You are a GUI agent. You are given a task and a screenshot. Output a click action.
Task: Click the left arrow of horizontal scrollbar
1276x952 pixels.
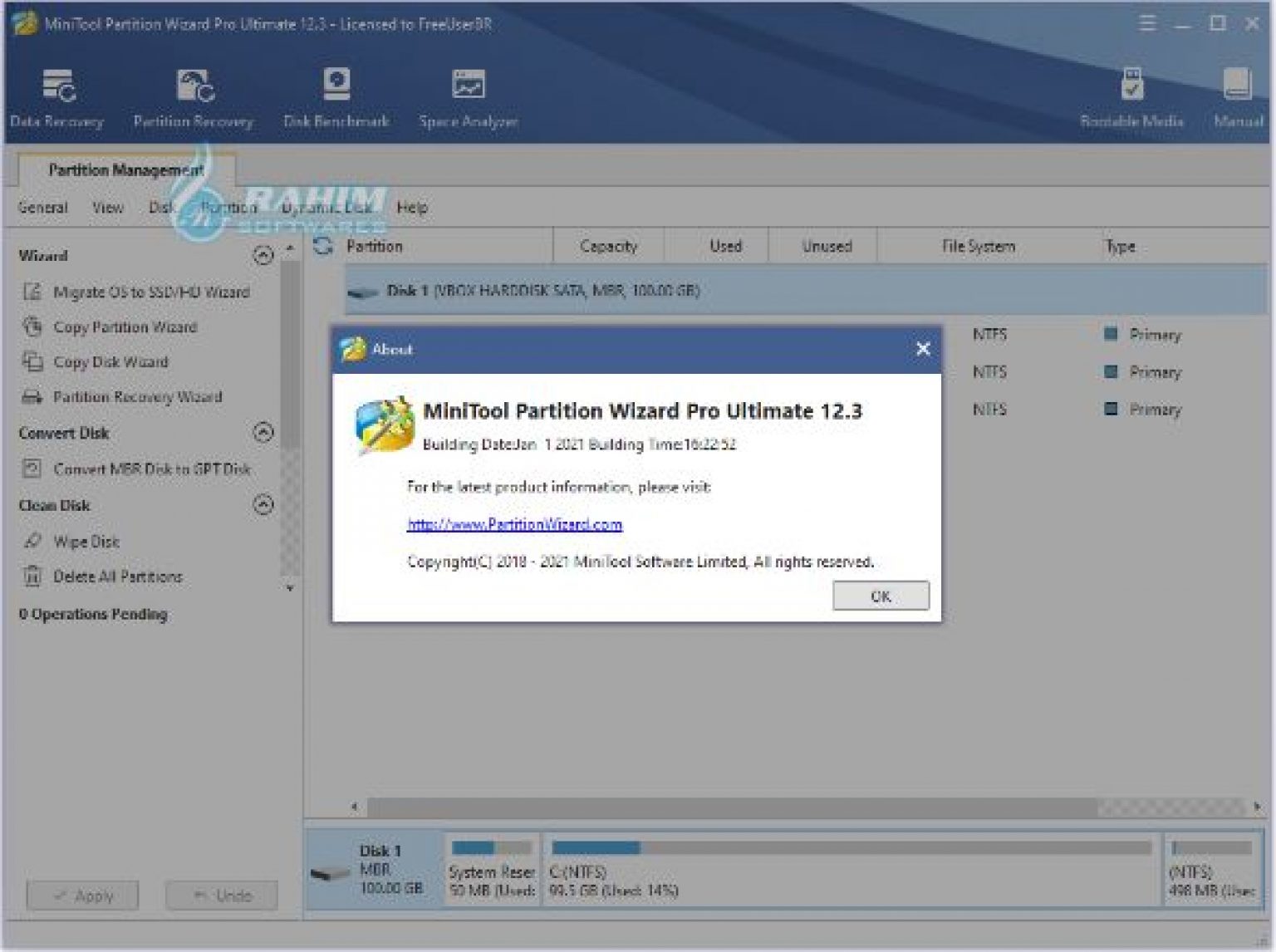(x=355, y=807)
